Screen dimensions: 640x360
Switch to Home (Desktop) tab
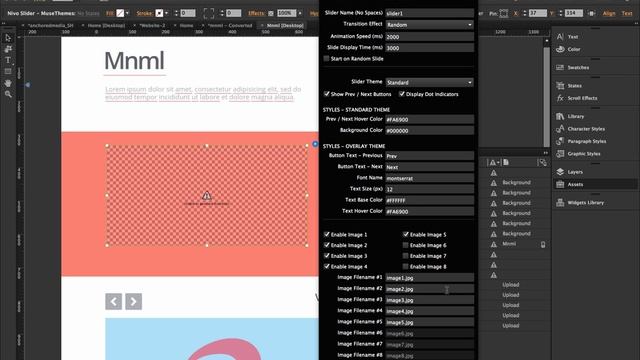[x=106, y=25]
